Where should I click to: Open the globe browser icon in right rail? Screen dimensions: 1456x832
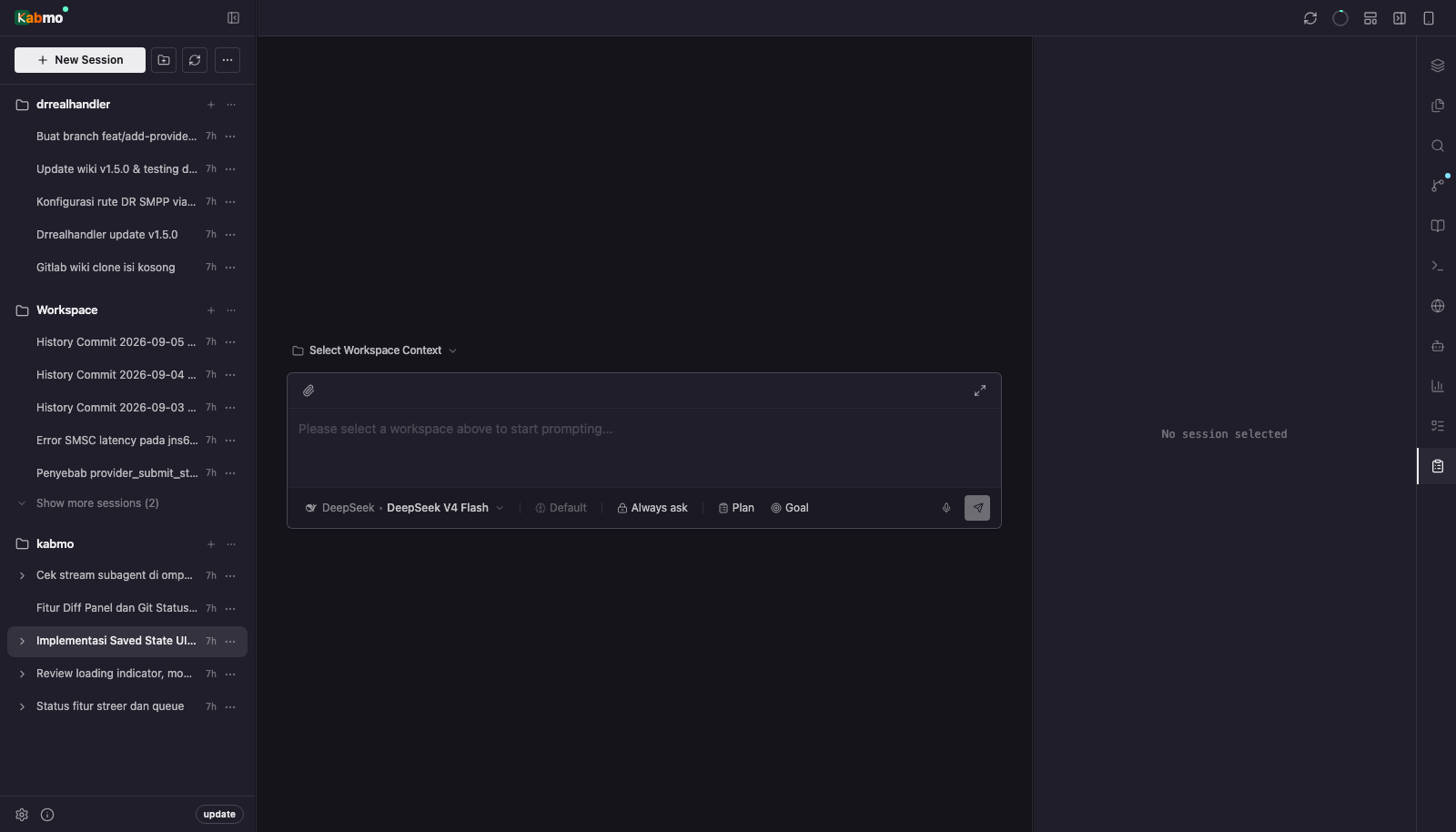coord(1438,306)
